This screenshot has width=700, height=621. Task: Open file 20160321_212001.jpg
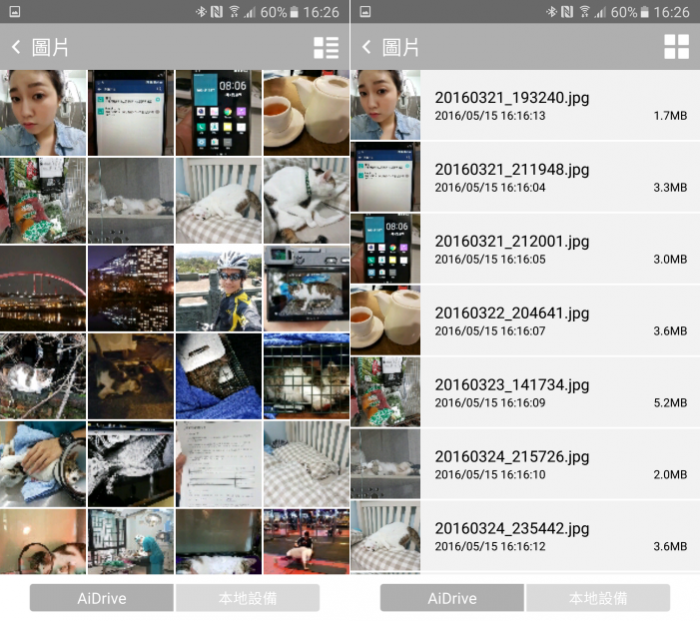click(x=525, y=249)
